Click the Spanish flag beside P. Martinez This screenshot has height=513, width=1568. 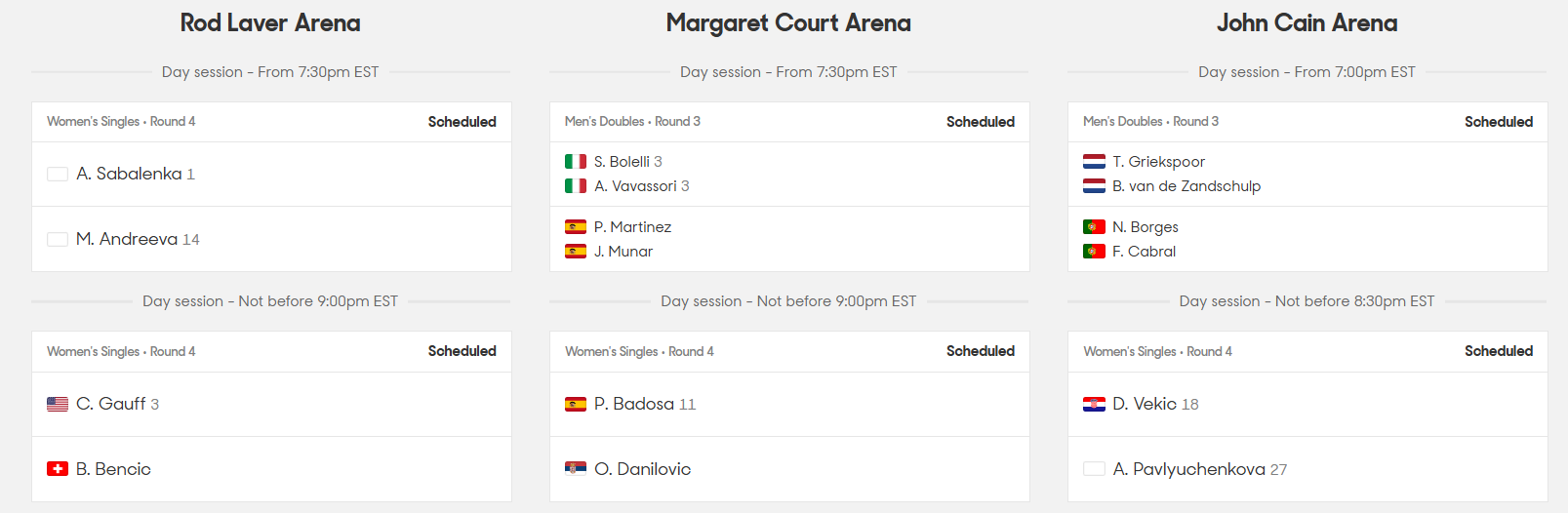coord(576,227)
